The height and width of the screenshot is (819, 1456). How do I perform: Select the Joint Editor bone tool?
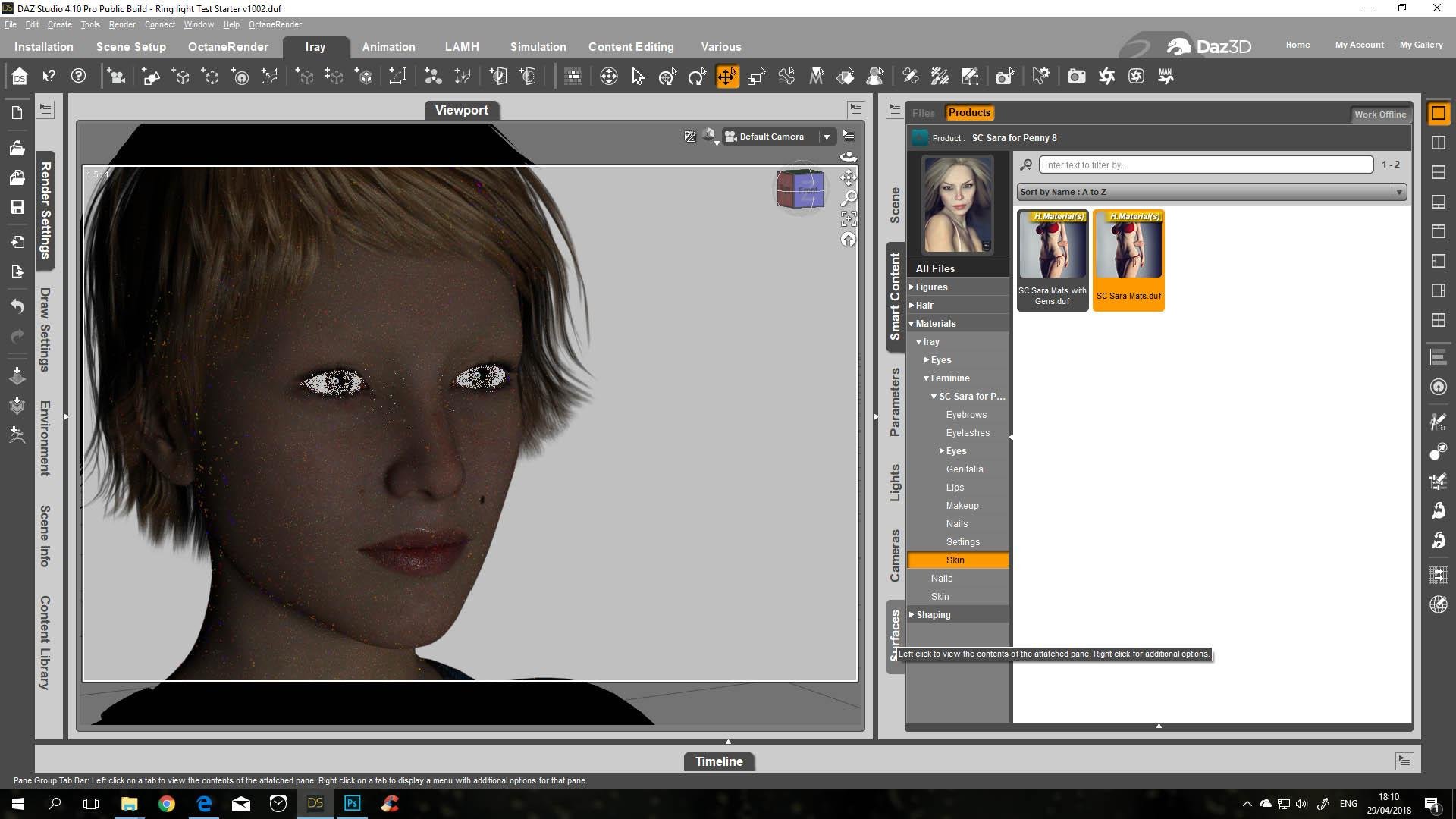point(786,77)
